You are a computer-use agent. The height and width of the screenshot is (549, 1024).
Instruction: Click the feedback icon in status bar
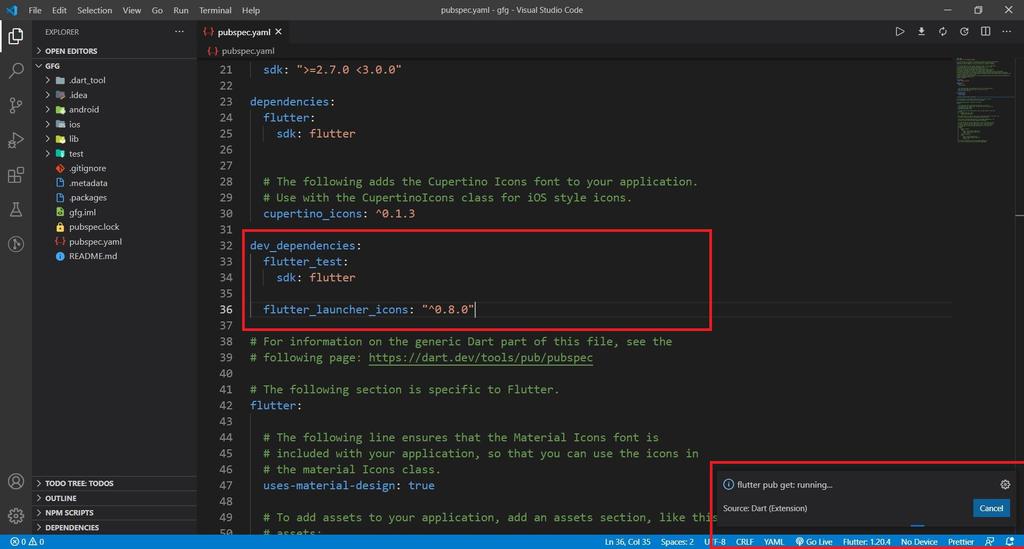pos(990,542)
